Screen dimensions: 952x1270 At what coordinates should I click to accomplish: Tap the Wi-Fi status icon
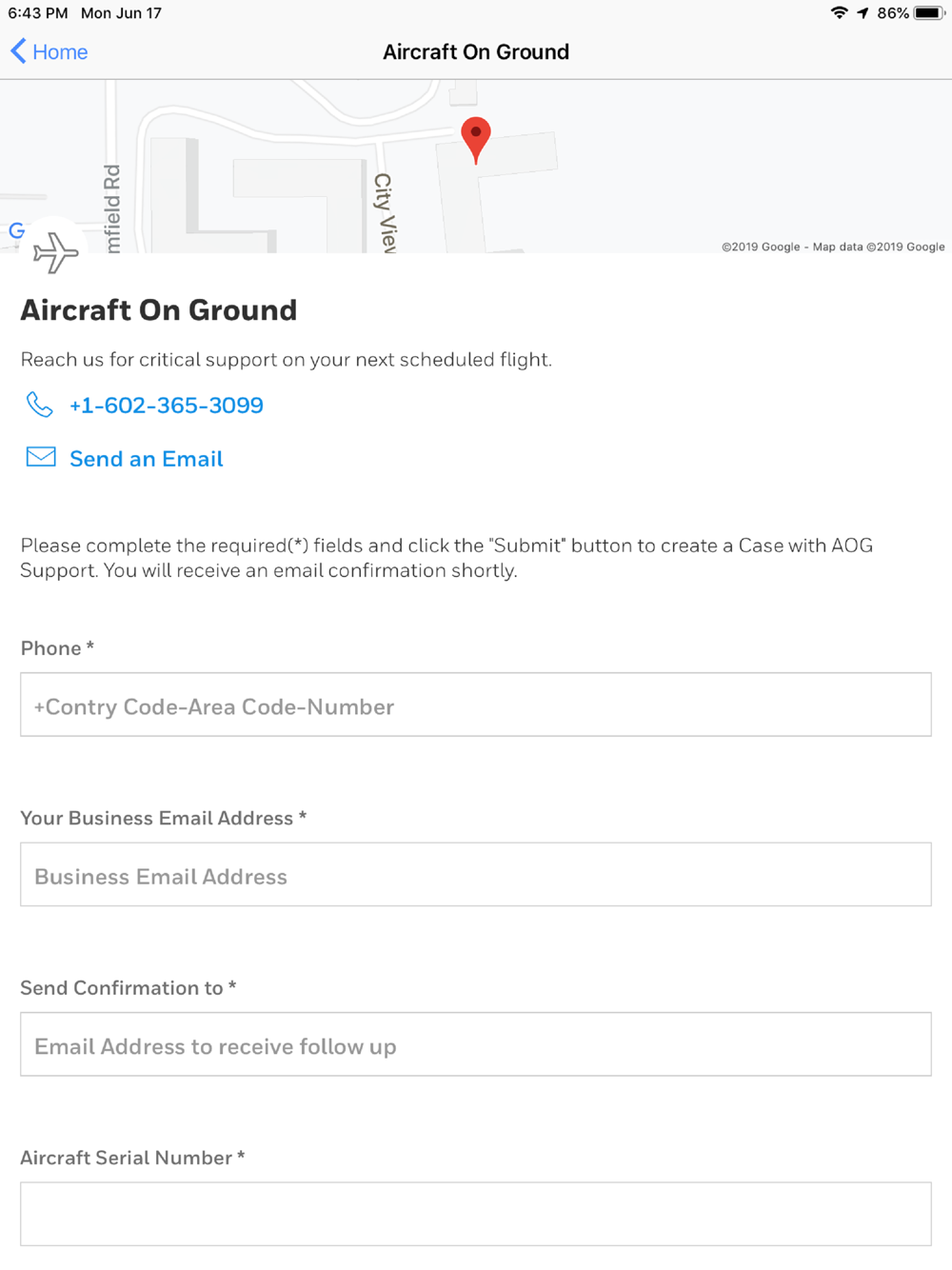coord(839,12)
